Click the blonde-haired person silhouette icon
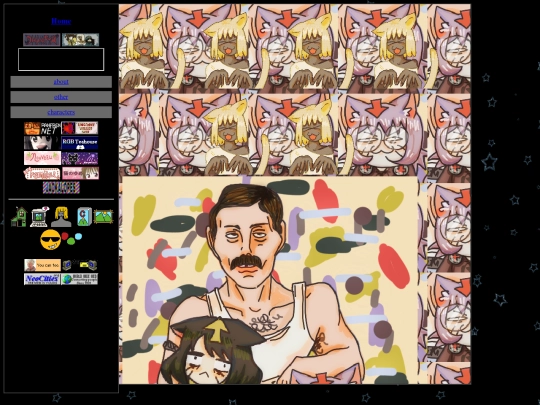Image resolution: width=540 pixels, height=405 pixels. point(61,217)
